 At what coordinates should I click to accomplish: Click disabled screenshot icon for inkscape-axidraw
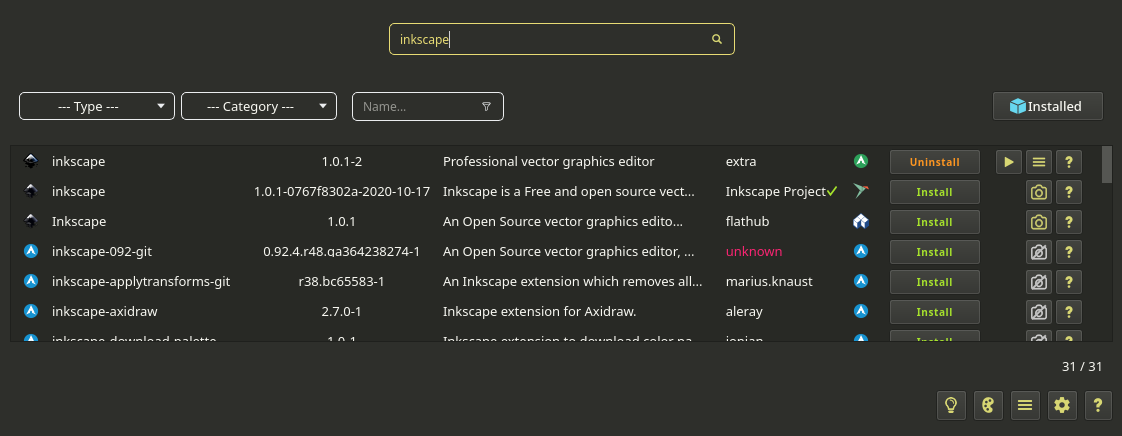coord(1039,312)
